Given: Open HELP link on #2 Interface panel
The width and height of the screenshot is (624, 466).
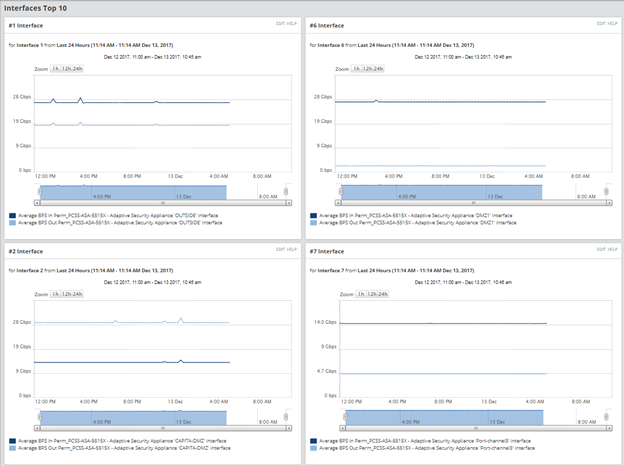Looking at the screenshot, I should click(292, 249).
